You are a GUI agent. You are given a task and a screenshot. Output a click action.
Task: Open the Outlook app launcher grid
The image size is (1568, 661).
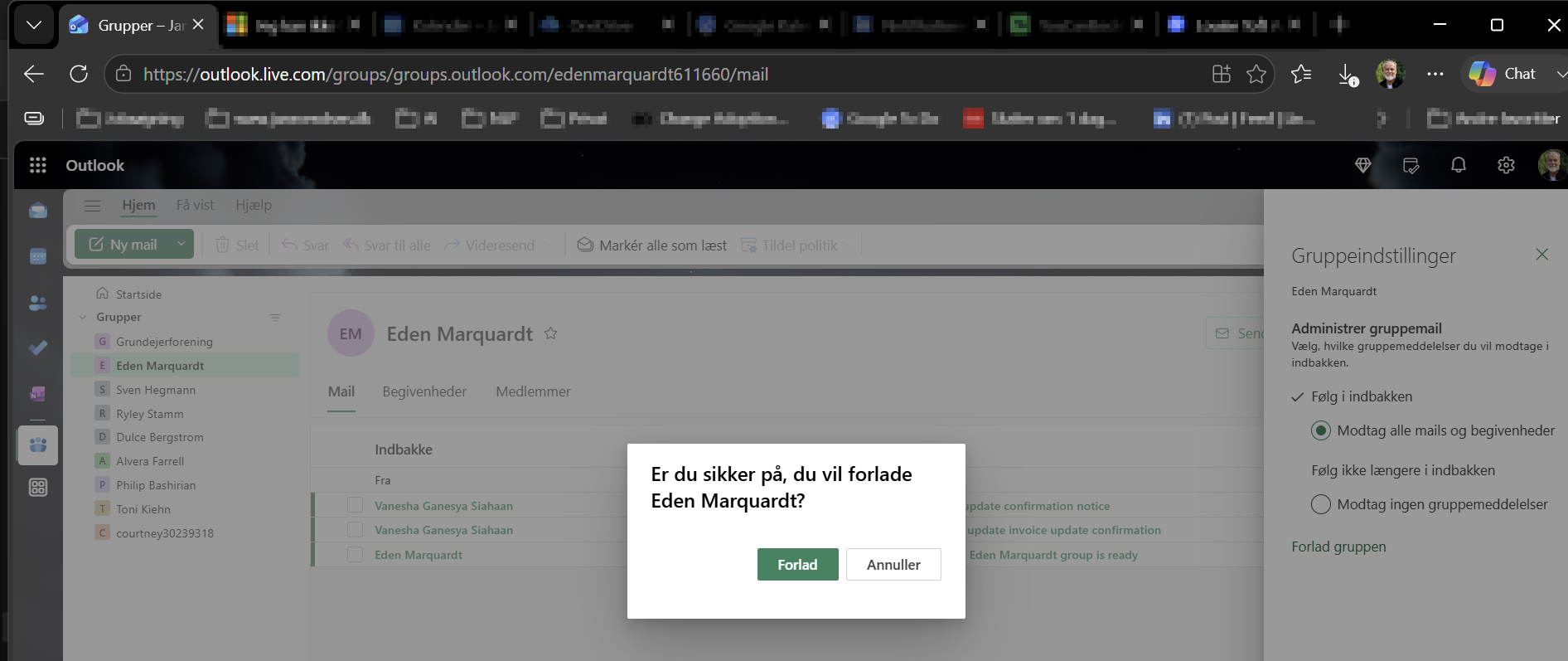[38, 165]
